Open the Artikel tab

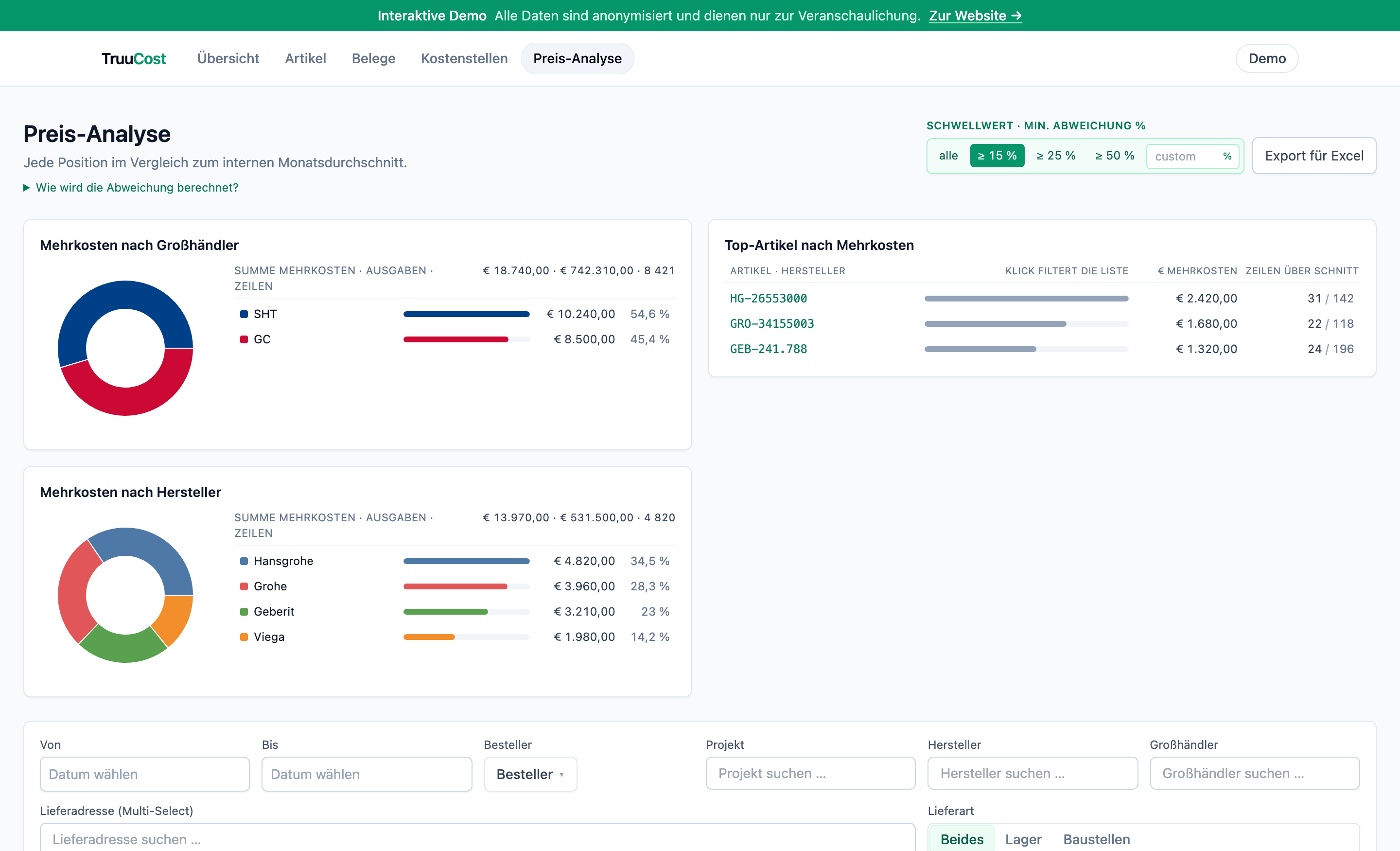(306, 58)
